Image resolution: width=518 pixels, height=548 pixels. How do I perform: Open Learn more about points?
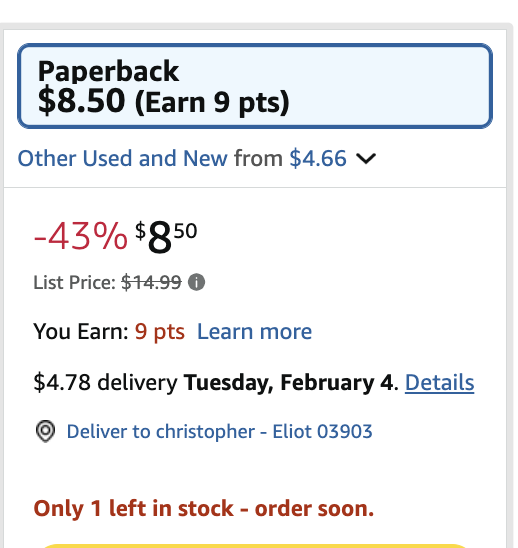(254, 331)
